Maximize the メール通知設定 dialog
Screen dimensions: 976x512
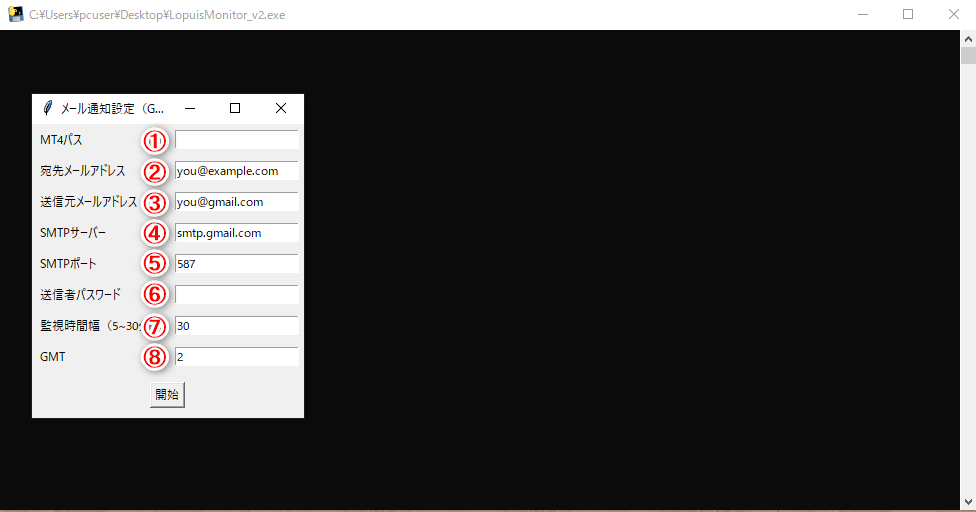[x=235, y=109]
